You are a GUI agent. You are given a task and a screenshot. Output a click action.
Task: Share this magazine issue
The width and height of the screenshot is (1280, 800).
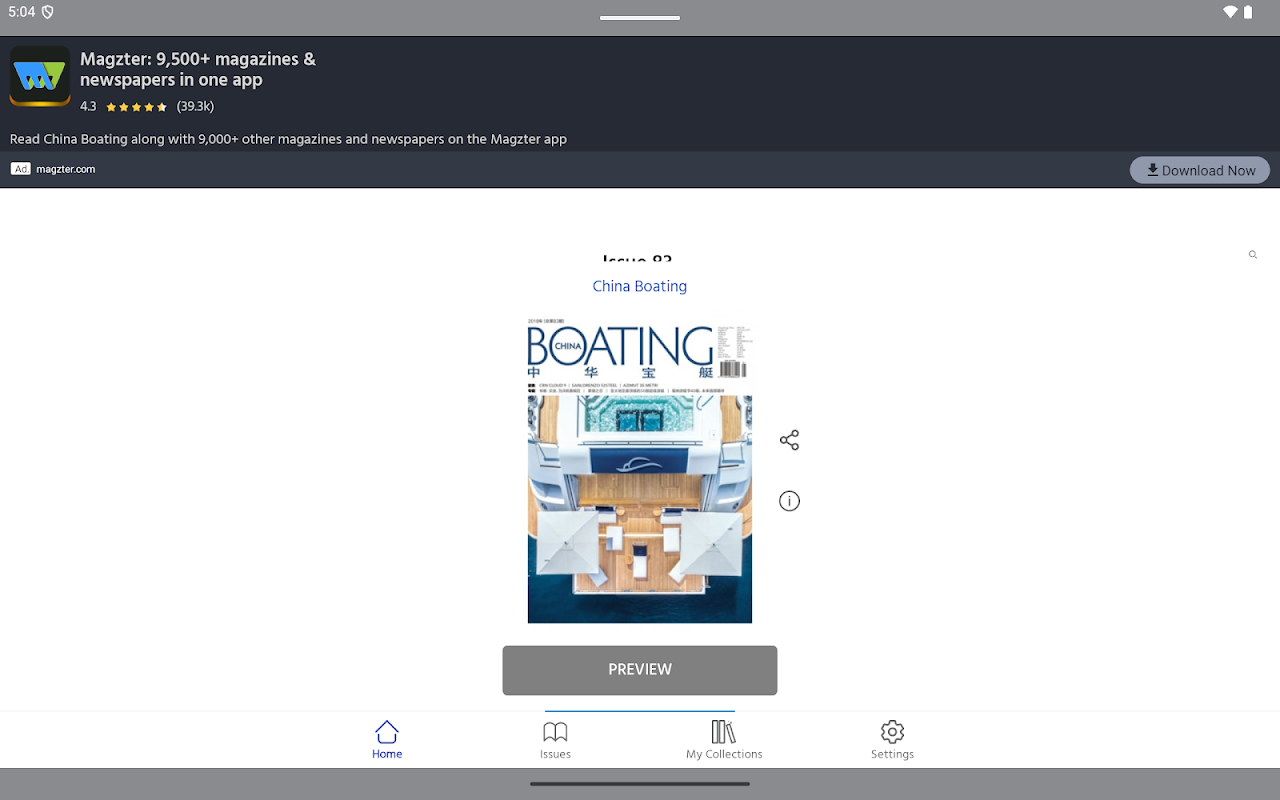pyautogui.click(x=789, y=440)
